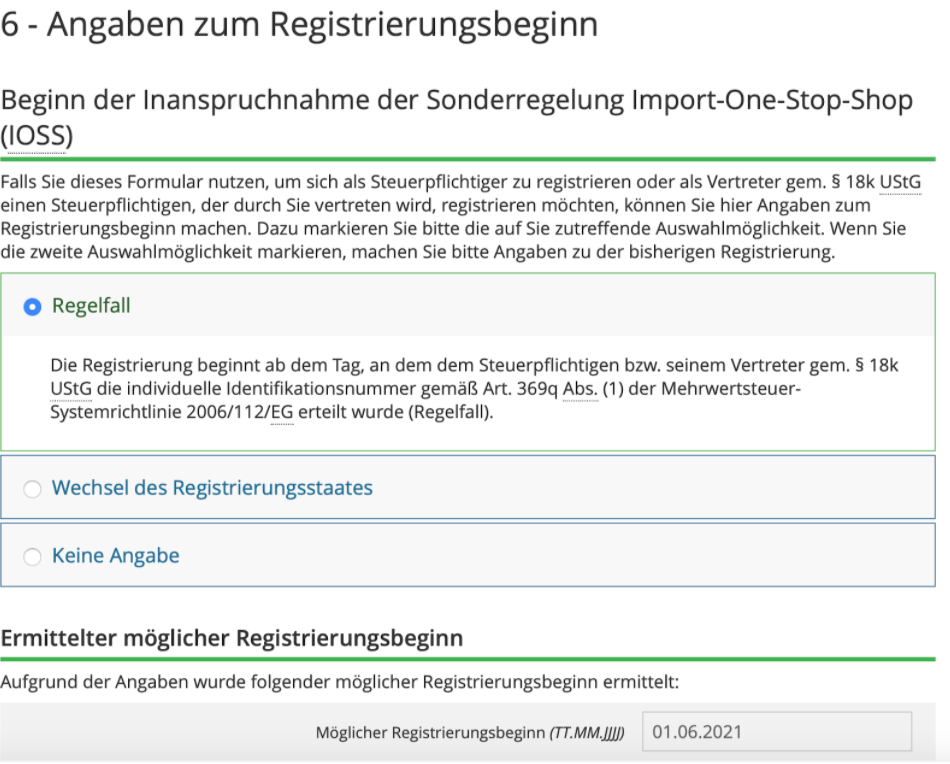This screenshot has height=764, width=950.
Task: Click the abbreviation IOSS in the subheading
Action: 37,135
